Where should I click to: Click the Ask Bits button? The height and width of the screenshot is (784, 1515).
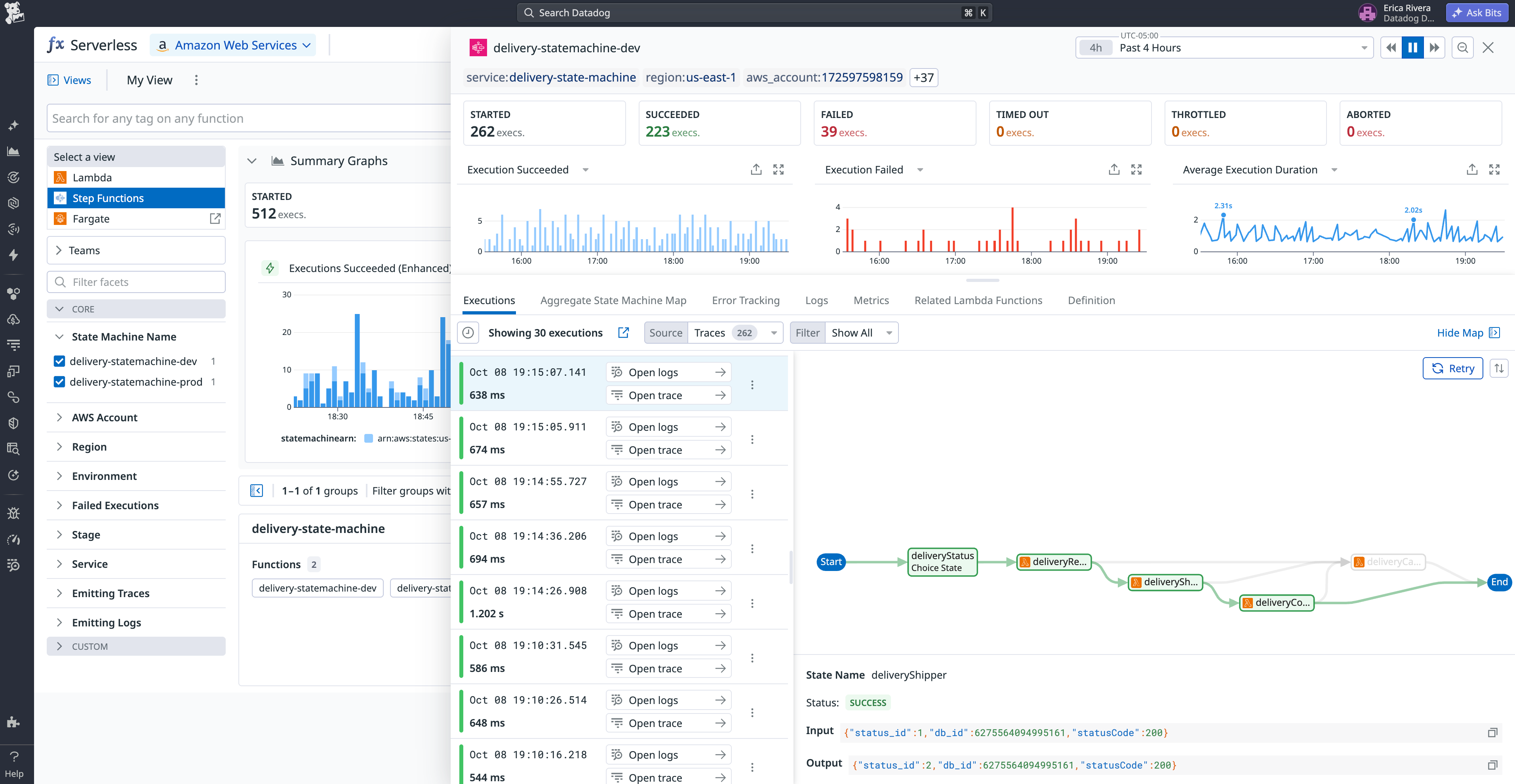click(x=1477, y=12)
